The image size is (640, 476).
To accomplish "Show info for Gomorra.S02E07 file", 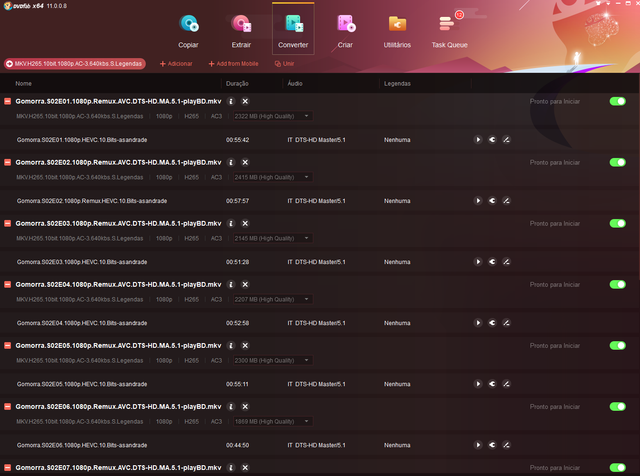I will point(231,467).
